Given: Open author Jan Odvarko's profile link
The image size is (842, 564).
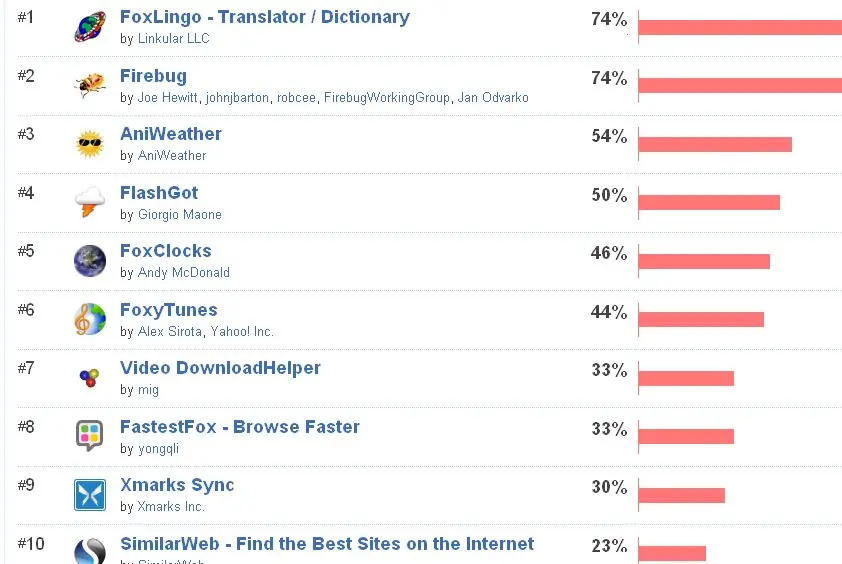Looking at the screenshot, I should tap(493, 98).
